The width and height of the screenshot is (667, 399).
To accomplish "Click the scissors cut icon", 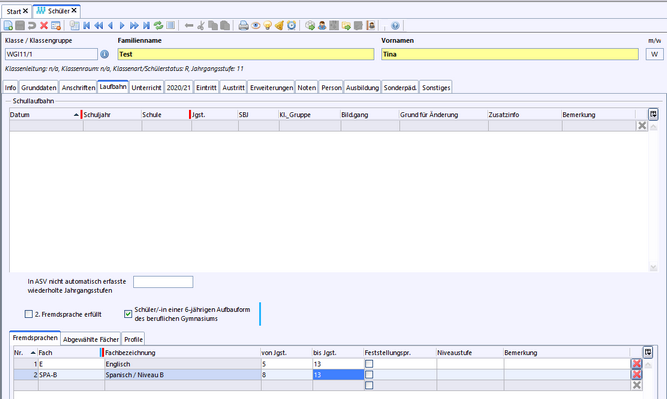I will click(201, 26).
